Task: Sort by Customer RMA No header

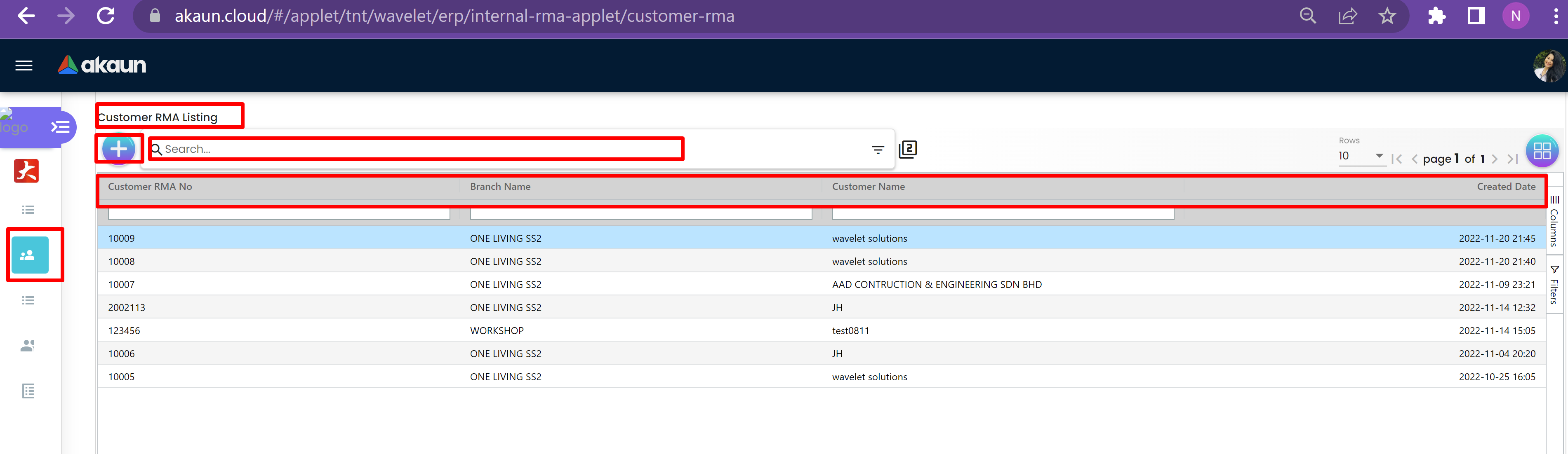Action: point(151,187)
